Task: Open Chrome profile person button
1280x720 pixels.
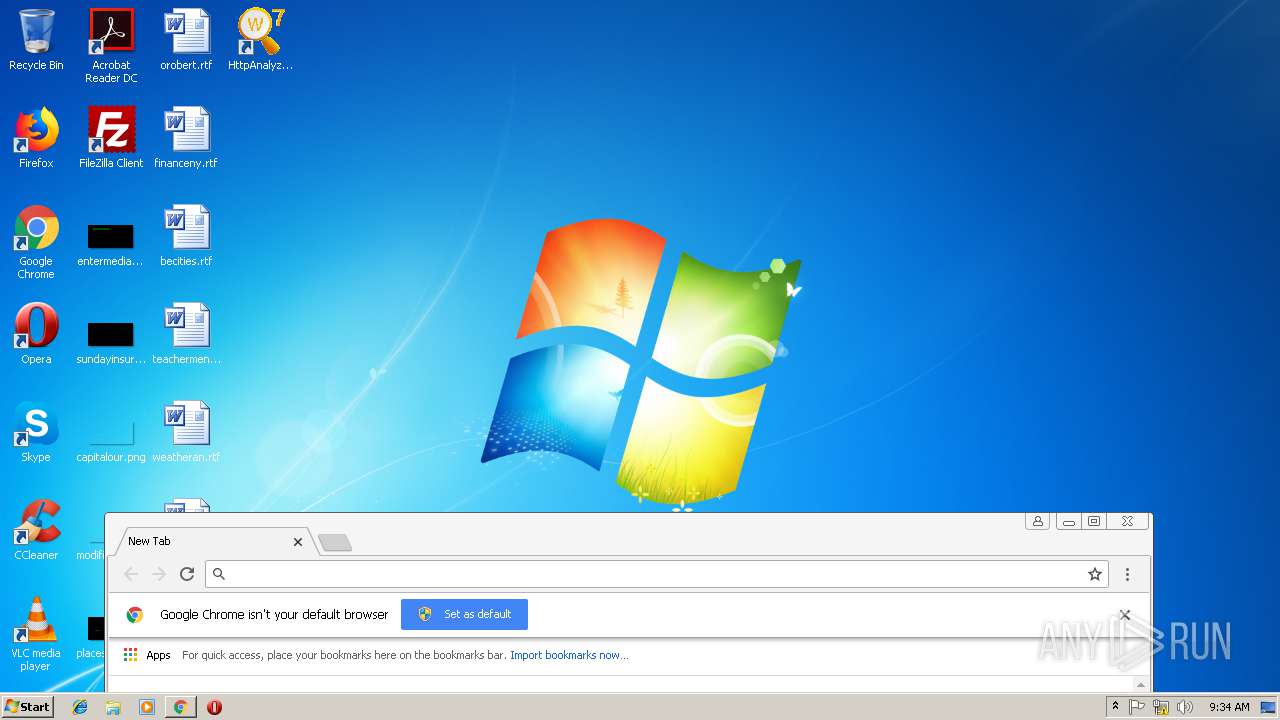Action: click(x=1038, y=521)
